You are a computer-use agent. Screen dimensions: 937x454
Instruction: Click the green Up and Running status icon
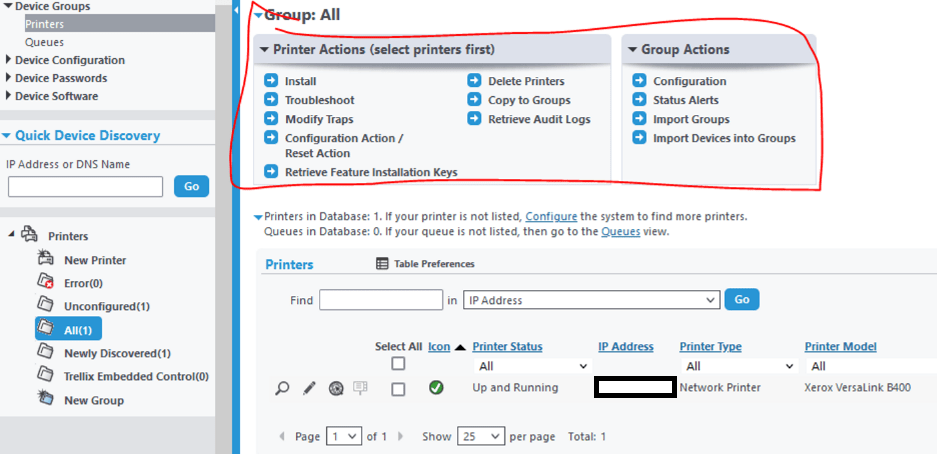click(436, 388)
